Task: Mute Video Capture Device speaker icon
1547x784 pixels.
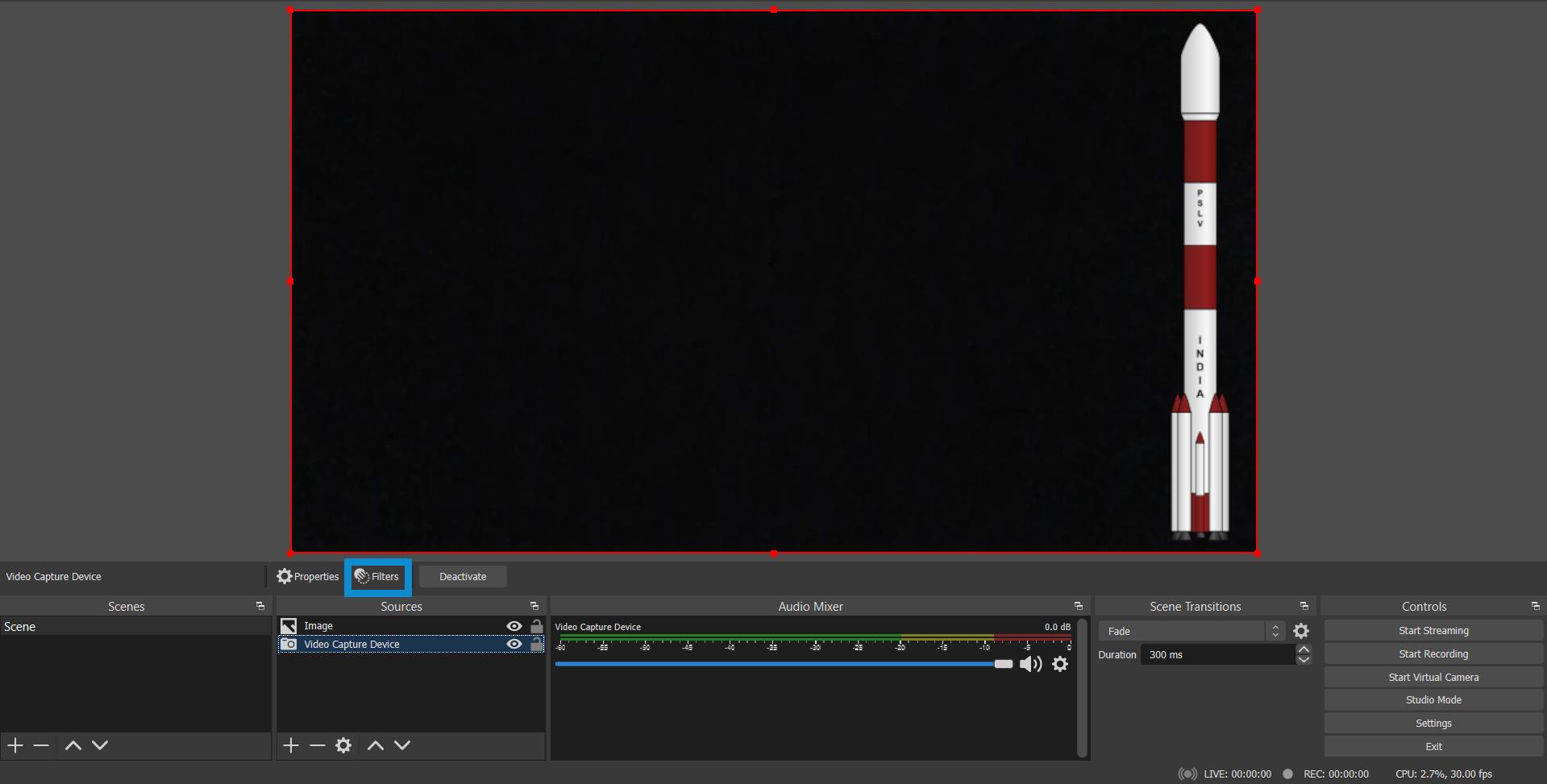Action: tap(1029, 664)
